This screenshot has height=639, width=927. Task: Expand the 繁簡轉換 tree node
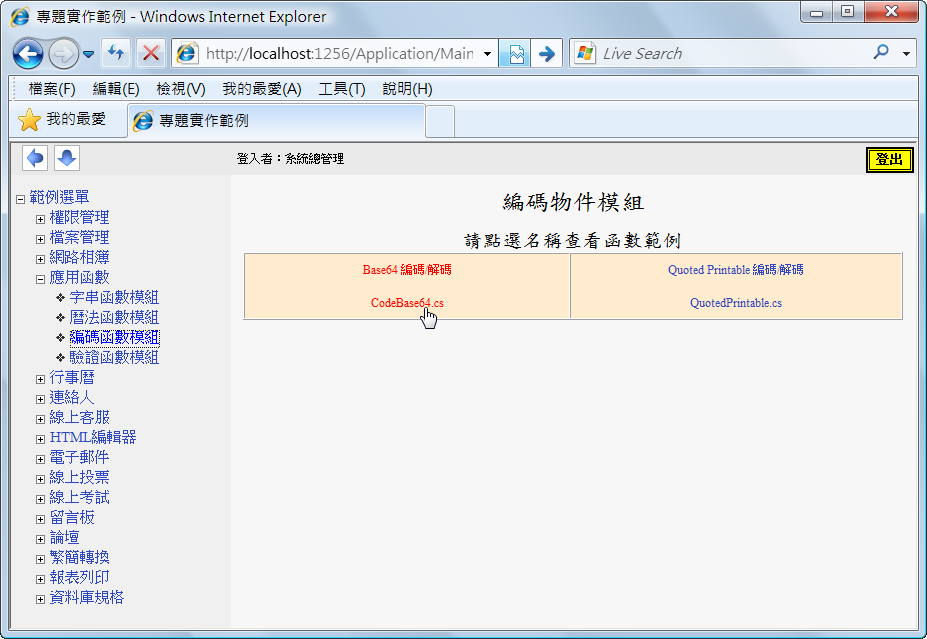click(x=40, y=559)
